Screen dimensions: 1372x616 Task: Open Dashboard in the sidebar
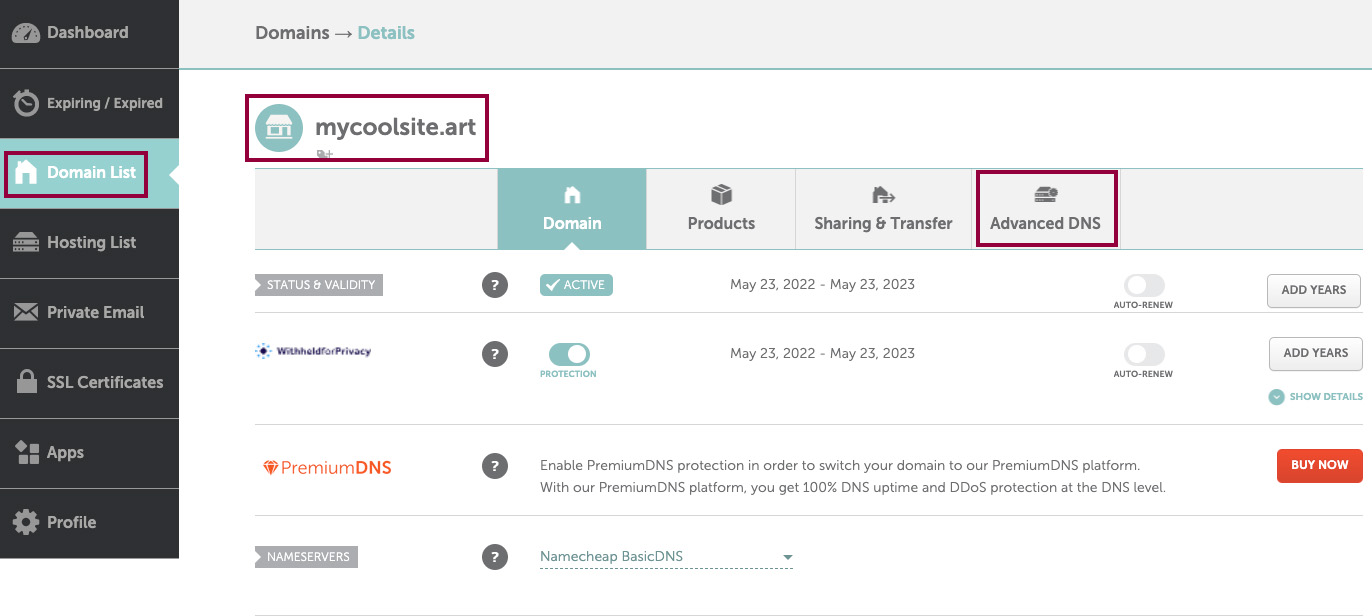pyautogui.click(x=89, y=33)
